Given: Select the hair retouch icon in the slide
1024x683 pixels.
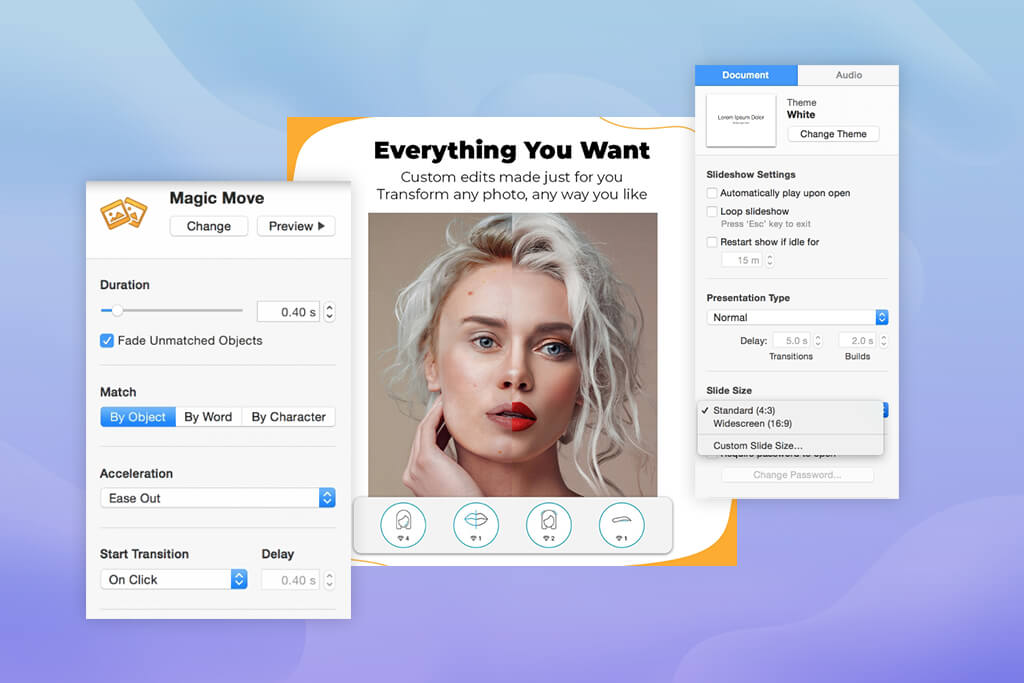Looking at the screenshot, I should 403,525.
